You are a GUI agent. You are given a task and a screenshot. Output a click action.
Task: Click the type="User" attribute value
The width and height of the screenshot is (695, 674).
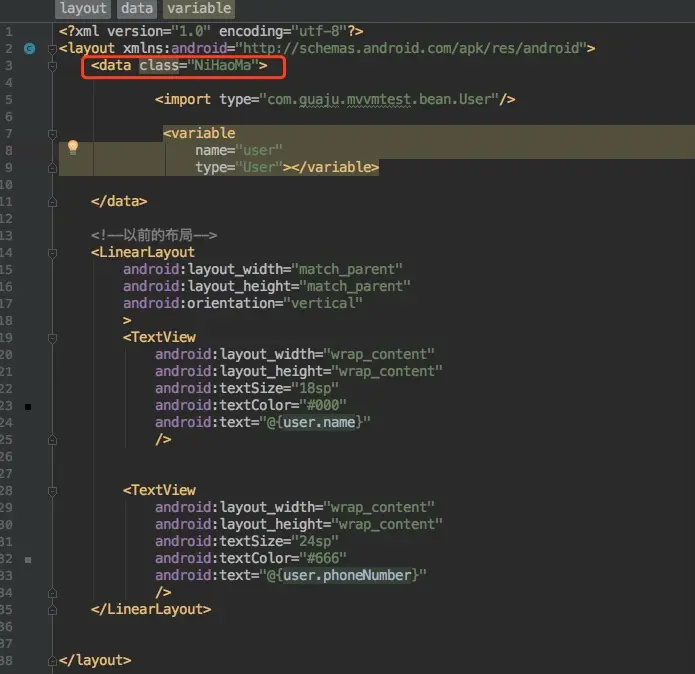[x=259, y=168]
